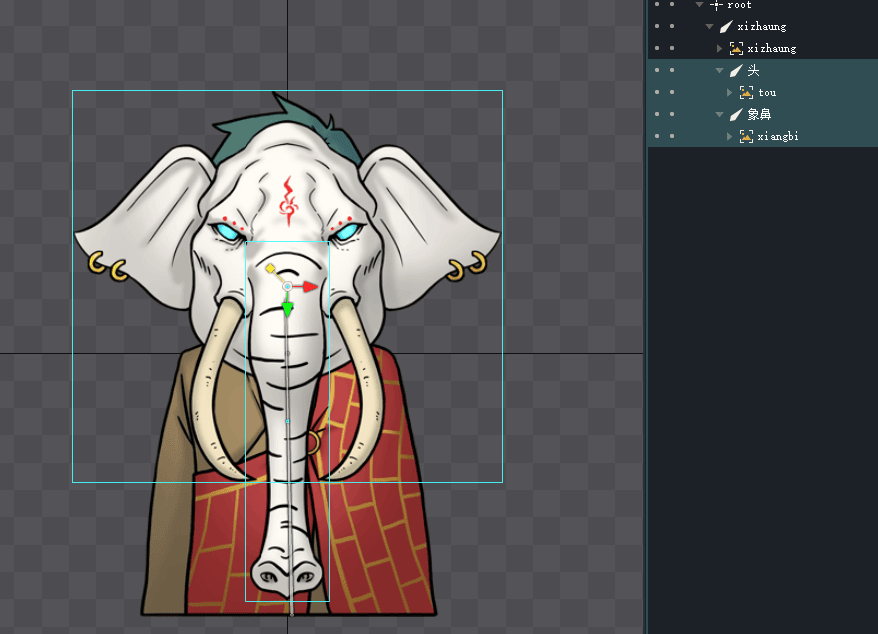This screenshot has height=634, width=878.
Task: Click the image slot icon for xiangbi
Action: click(x=746, y=137)
